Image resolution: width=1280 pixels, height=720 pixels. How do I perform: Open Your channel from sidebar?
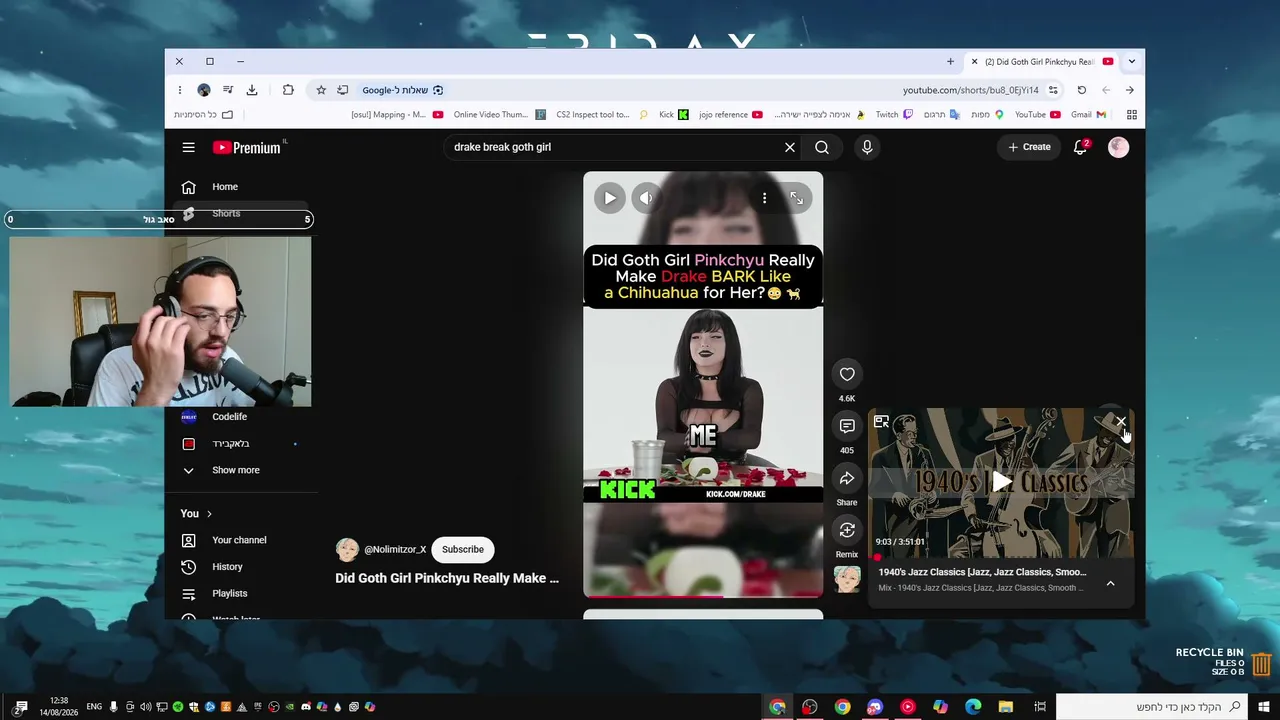click(x=241, y=540)
